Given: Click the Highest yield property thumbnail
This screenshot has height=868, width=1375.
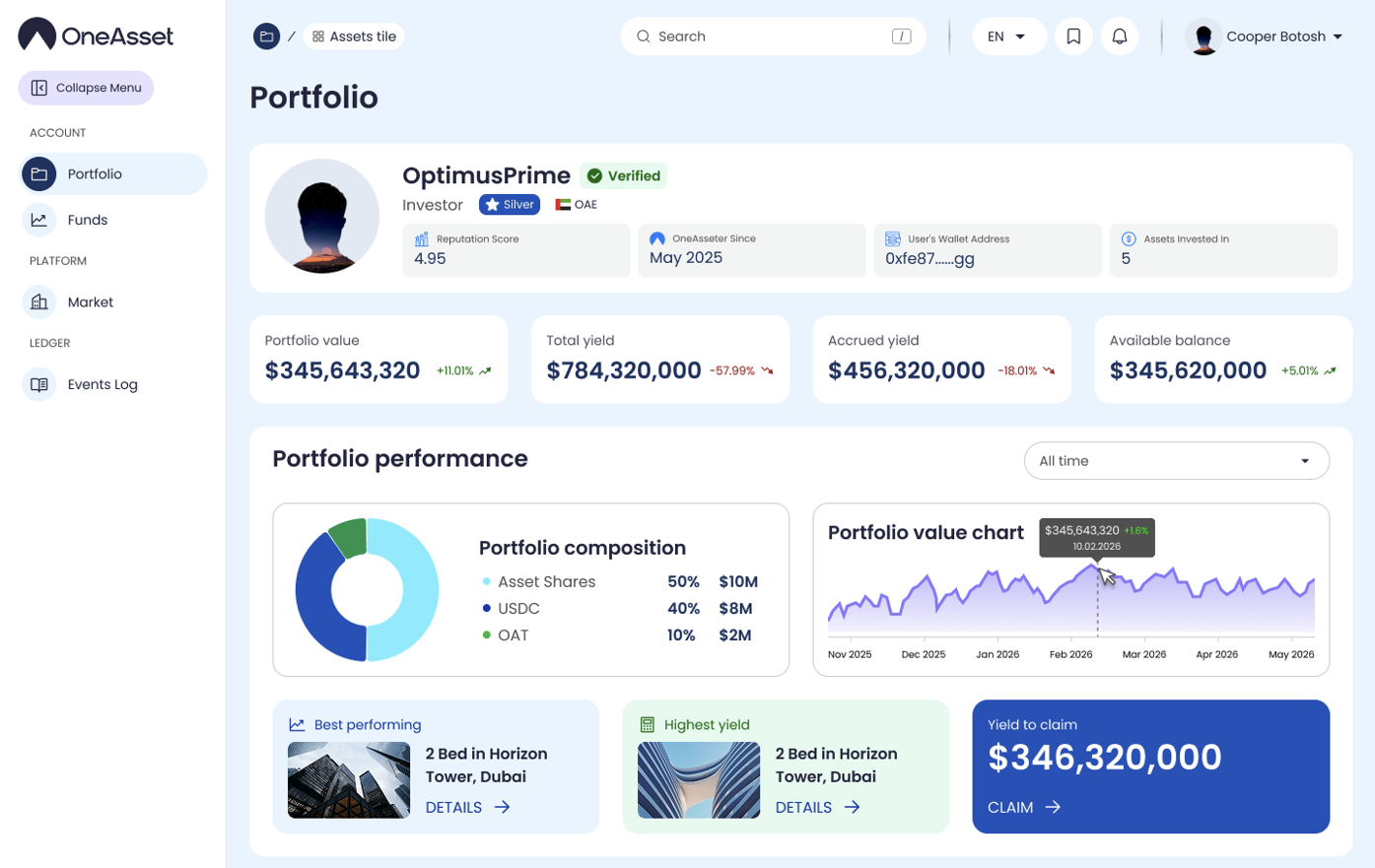Looking at the screenshot, I should 698,779.
